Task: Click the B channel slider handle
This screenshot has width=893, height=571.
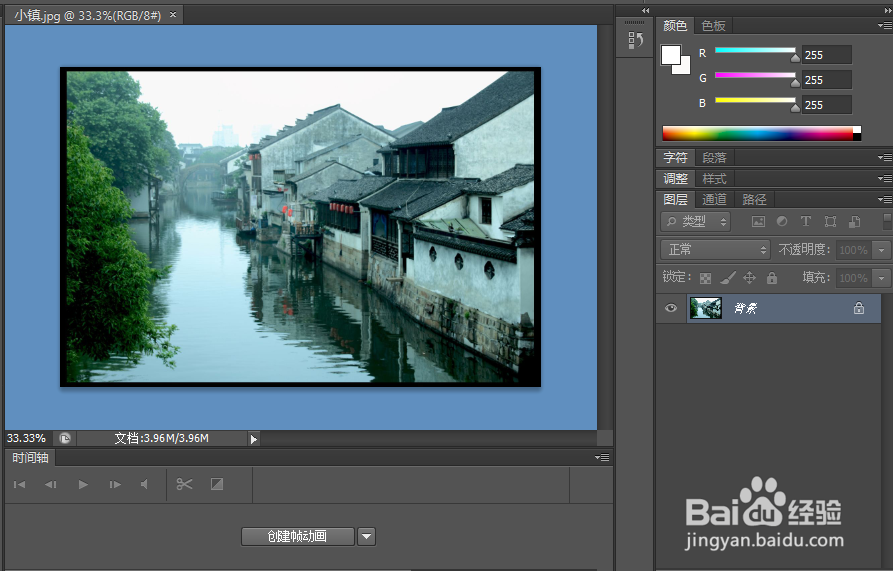Action: (795, 108)
